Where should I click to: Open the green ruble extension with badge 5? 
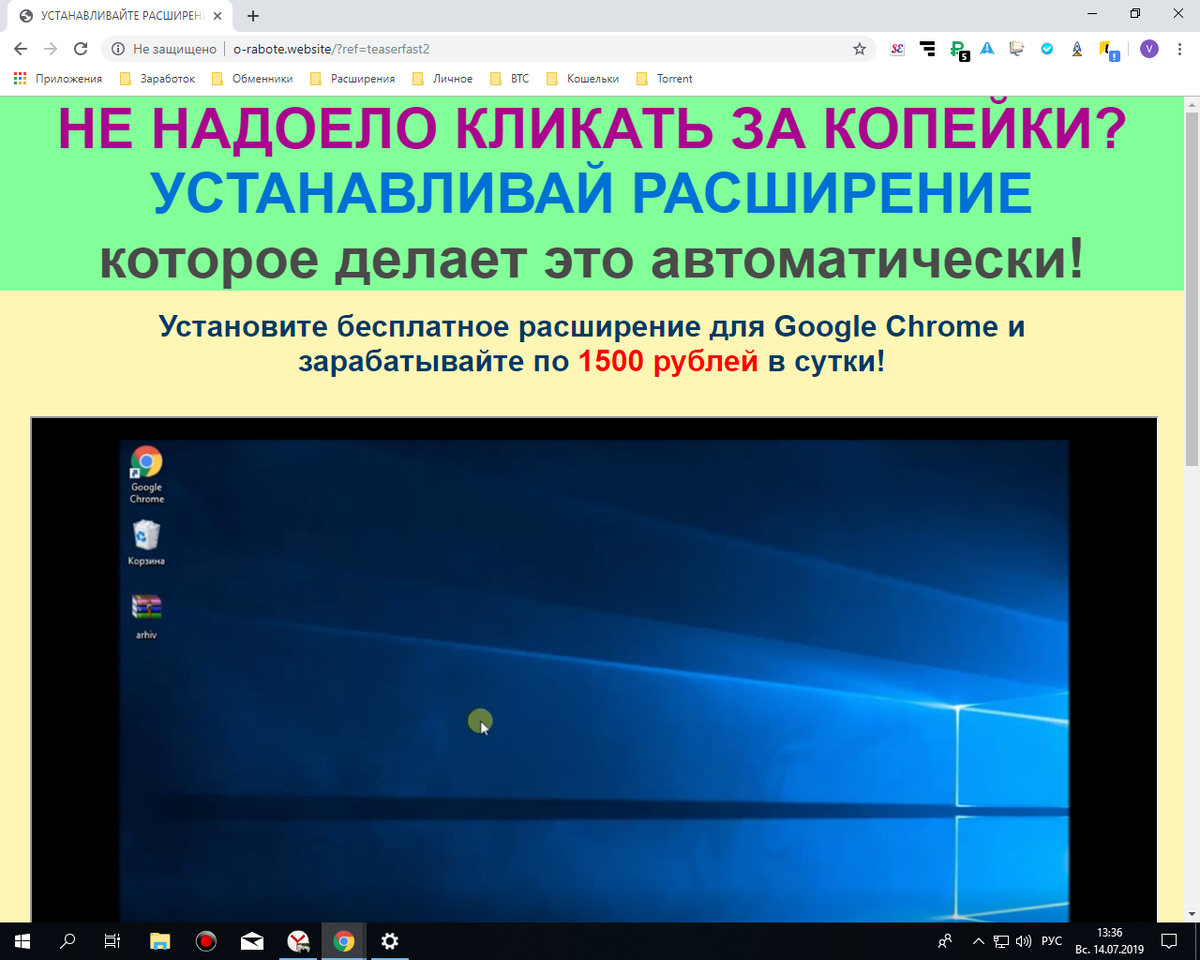click(x=958, y=49)
